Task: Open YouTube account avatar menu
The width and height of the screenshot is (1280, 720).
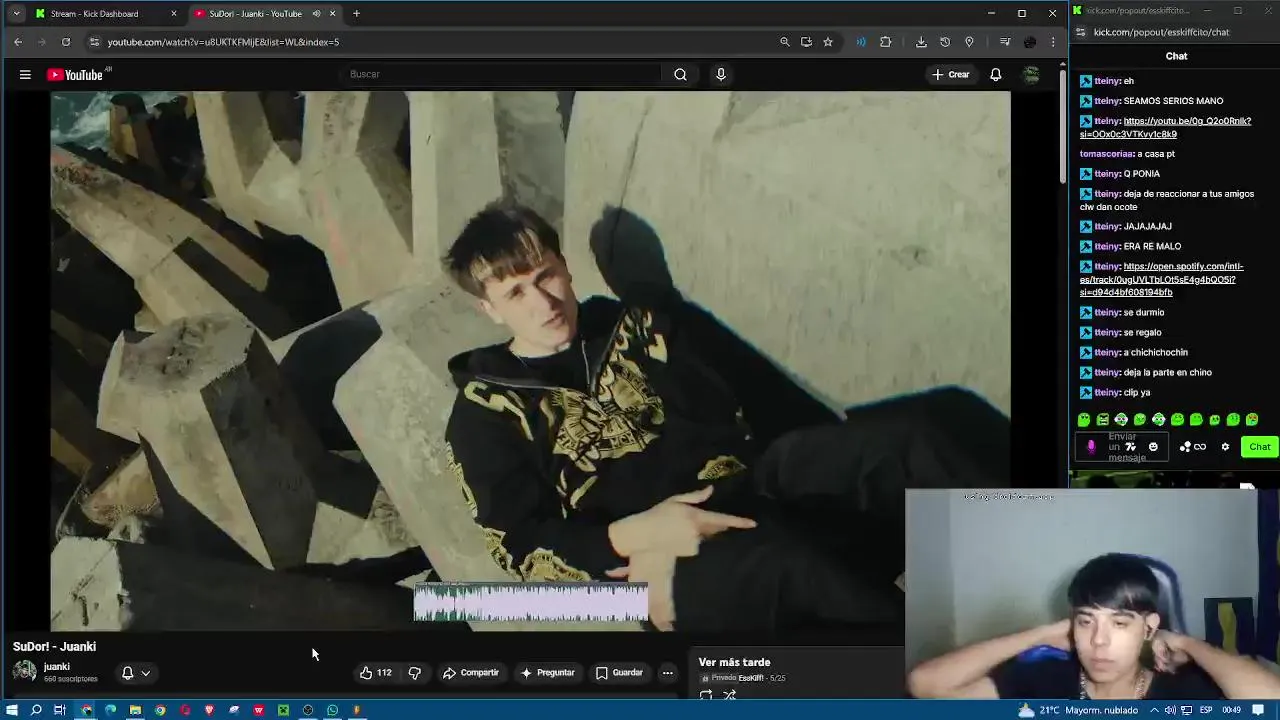Action: pos(1031,74)
